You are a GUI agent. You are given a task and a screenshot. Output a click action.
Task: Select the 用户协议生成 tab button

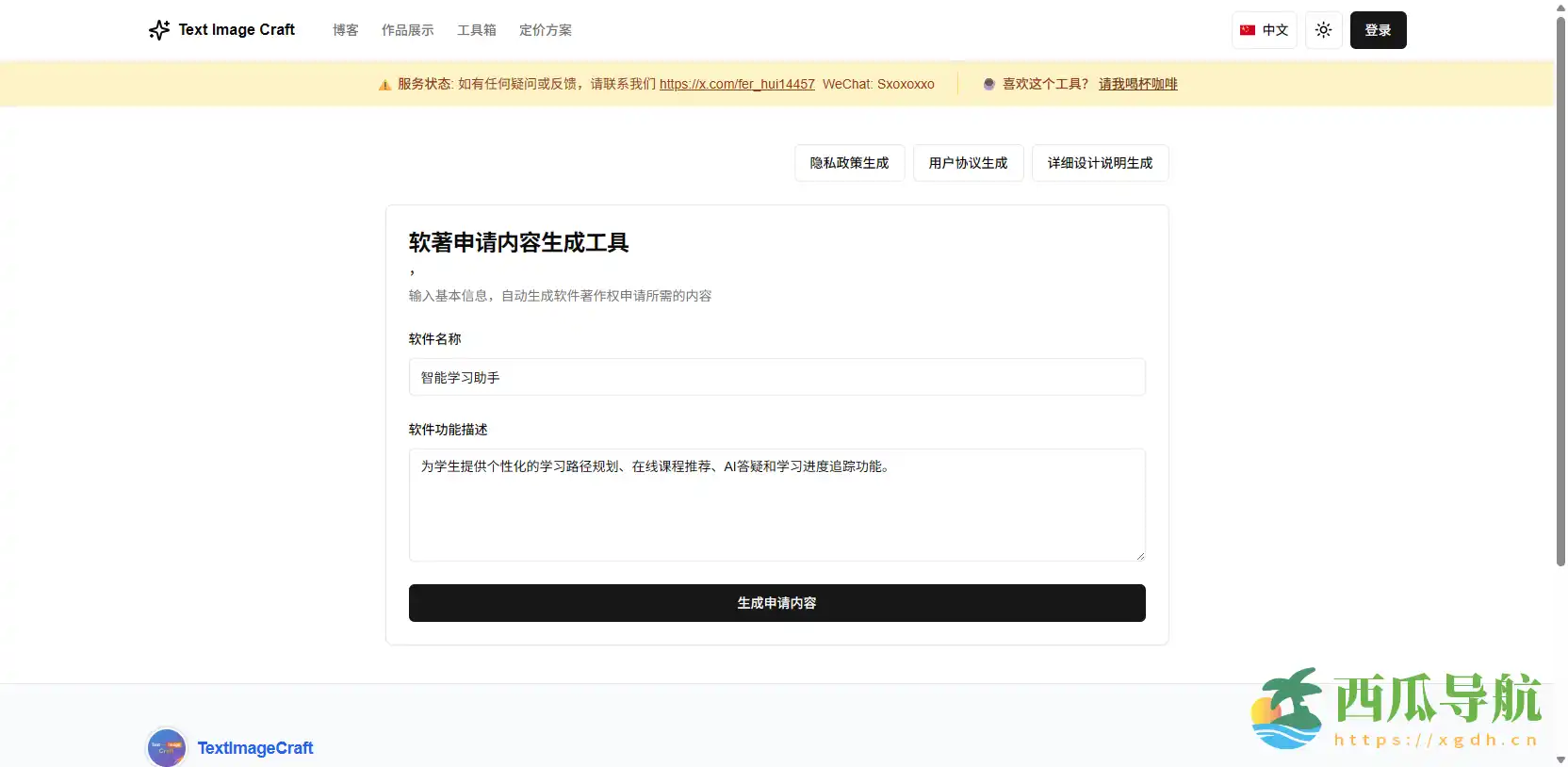(968, 163)
